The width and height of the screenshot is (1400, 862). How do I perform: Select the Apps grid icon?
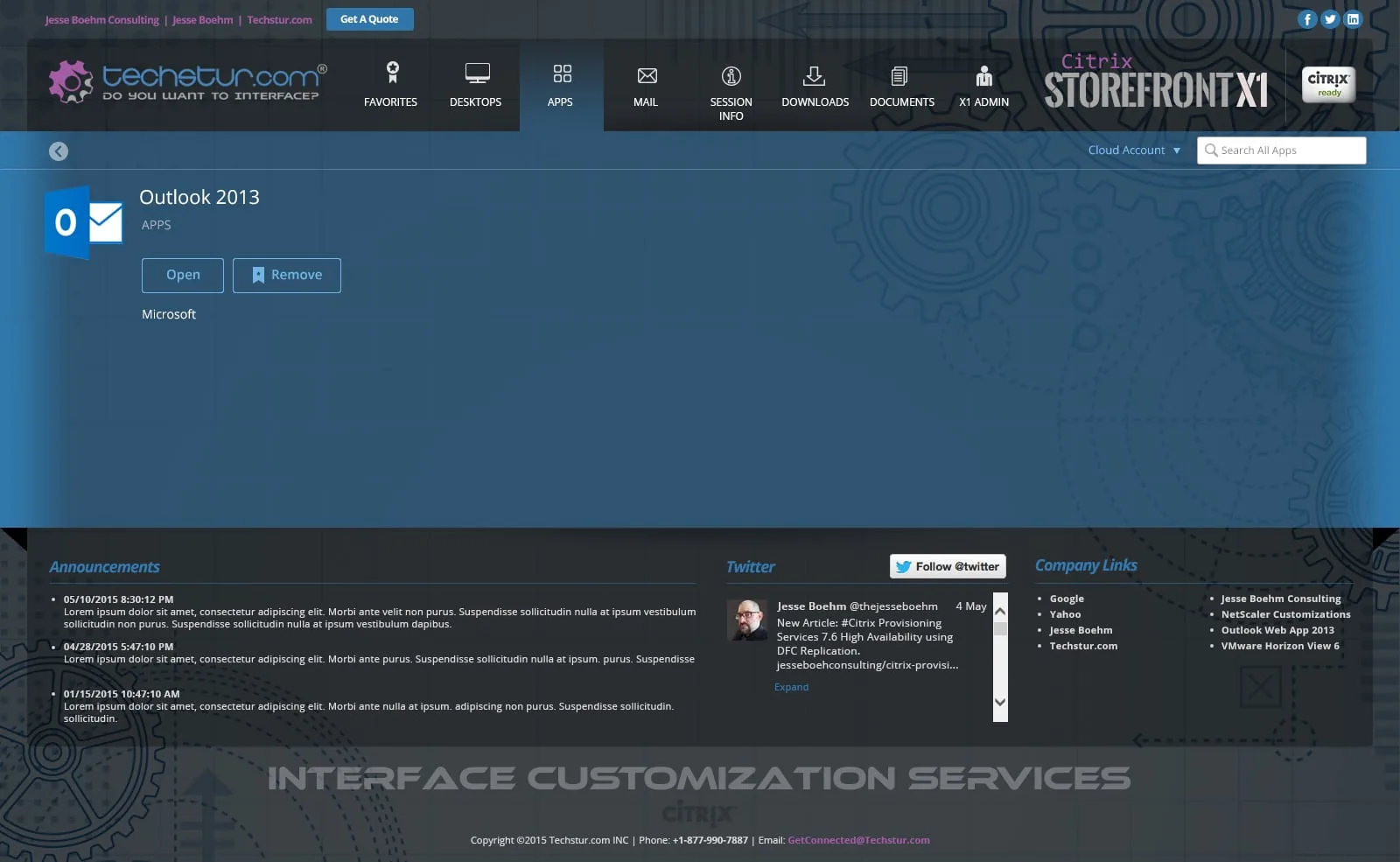point(562,74)
